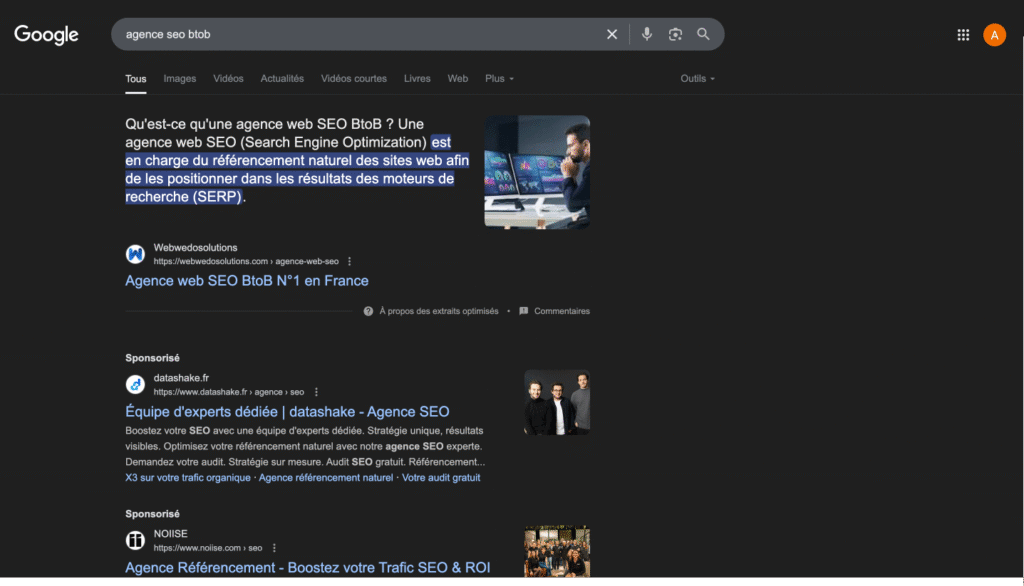Click Commentaires feedback link
Image resolution: width=1024 pixels, height=586 pixels.
coord(554,311)
